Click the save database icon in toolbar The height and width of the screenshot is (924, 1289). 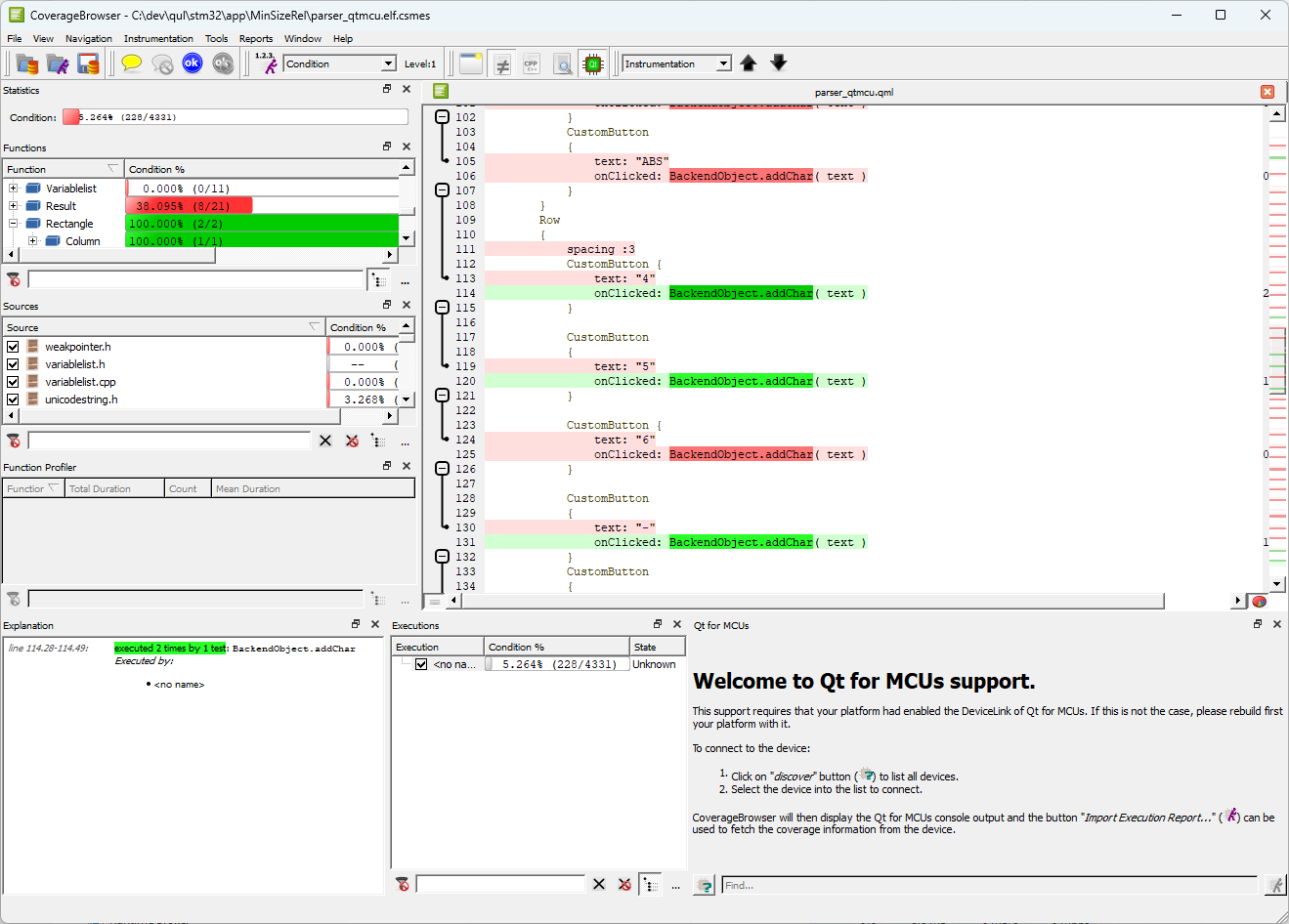(x=89, y=64)
